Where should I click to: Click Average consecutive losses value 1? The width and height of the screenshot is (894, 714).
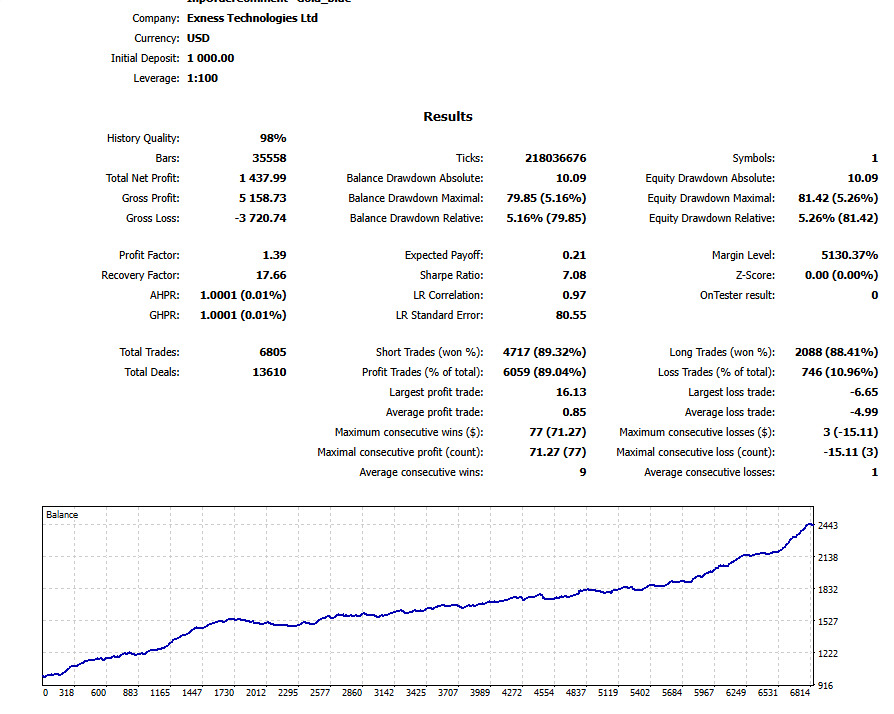pos(875,472)
